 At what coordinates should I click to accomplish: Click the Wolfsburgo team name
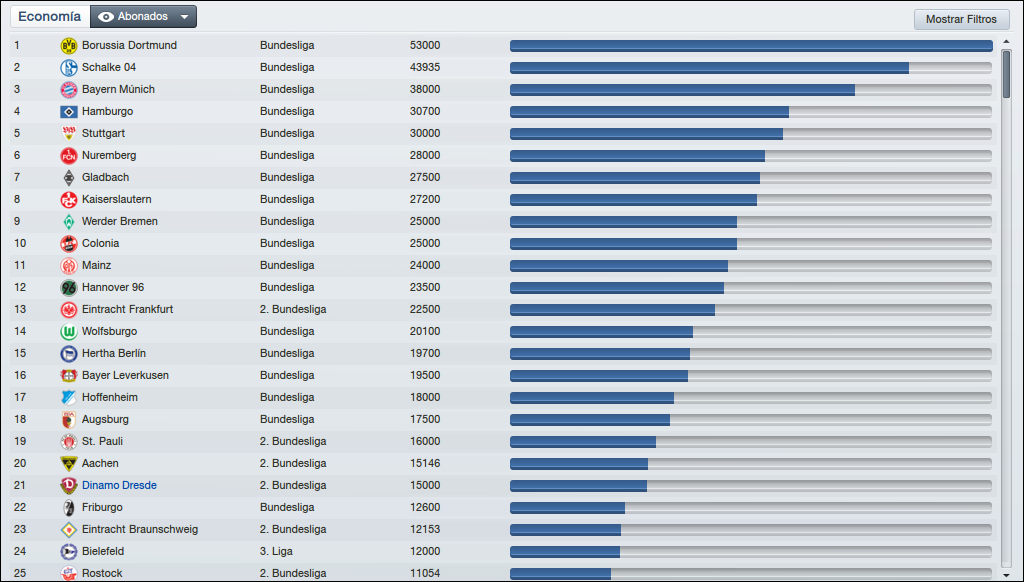coord(110,331)
